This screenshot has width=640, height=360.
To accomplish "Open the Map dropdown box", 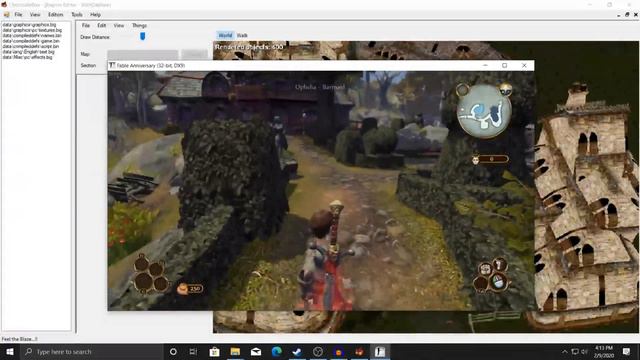I will tap(143, 54).
